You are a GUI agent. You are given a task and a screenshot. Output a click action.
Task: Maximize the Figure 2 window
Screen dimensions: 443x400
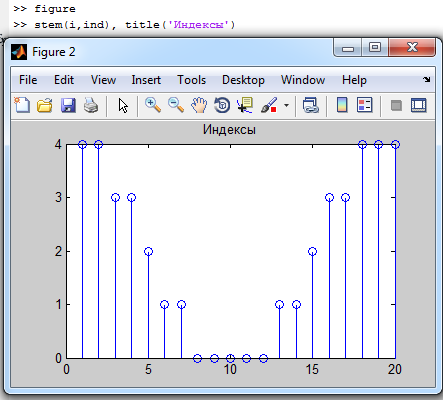[x=375, y=48]
